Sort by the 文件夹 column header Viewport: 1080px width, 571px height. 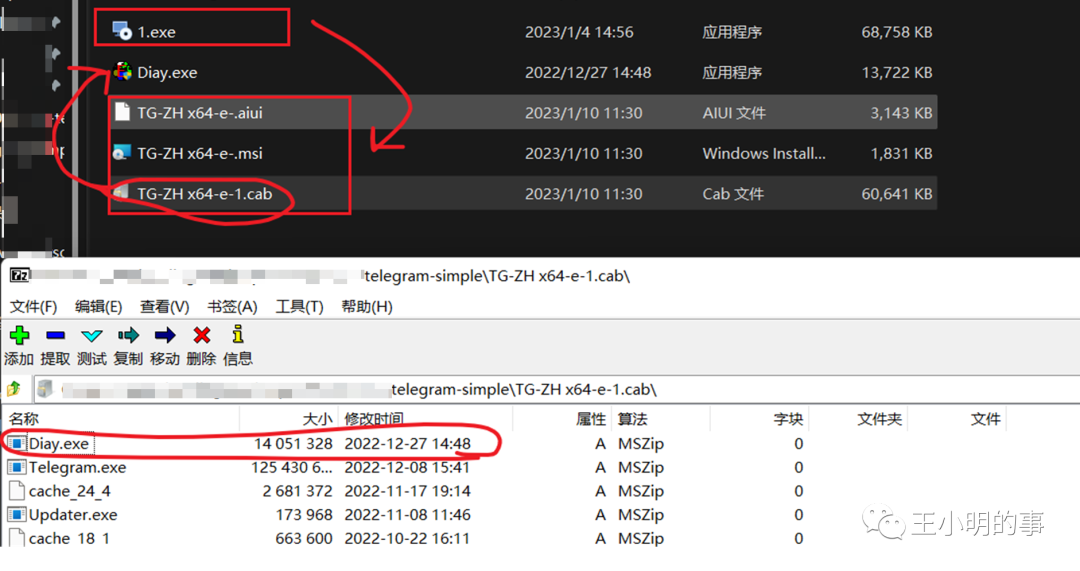pos(879,419)
